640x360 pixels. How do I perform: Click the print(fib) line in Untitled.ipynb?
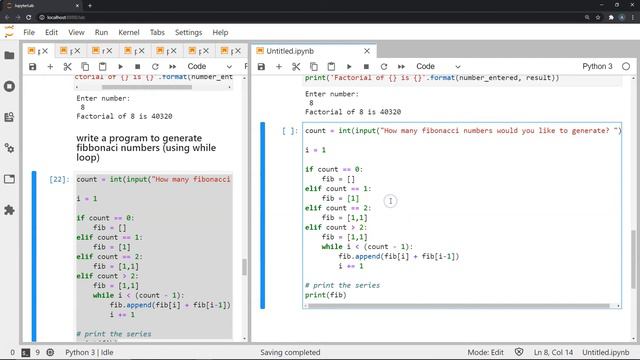coord(326,295)
